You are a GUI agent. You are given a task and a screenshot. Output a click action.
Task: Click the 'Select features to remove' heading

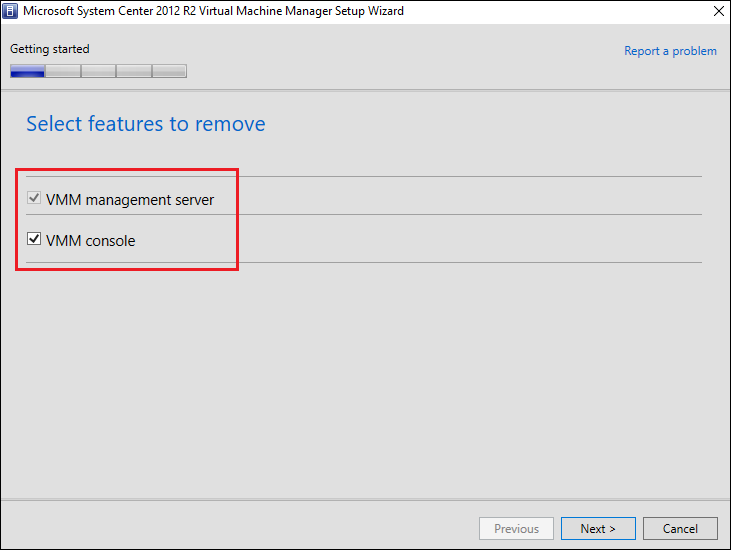point(146,124)
